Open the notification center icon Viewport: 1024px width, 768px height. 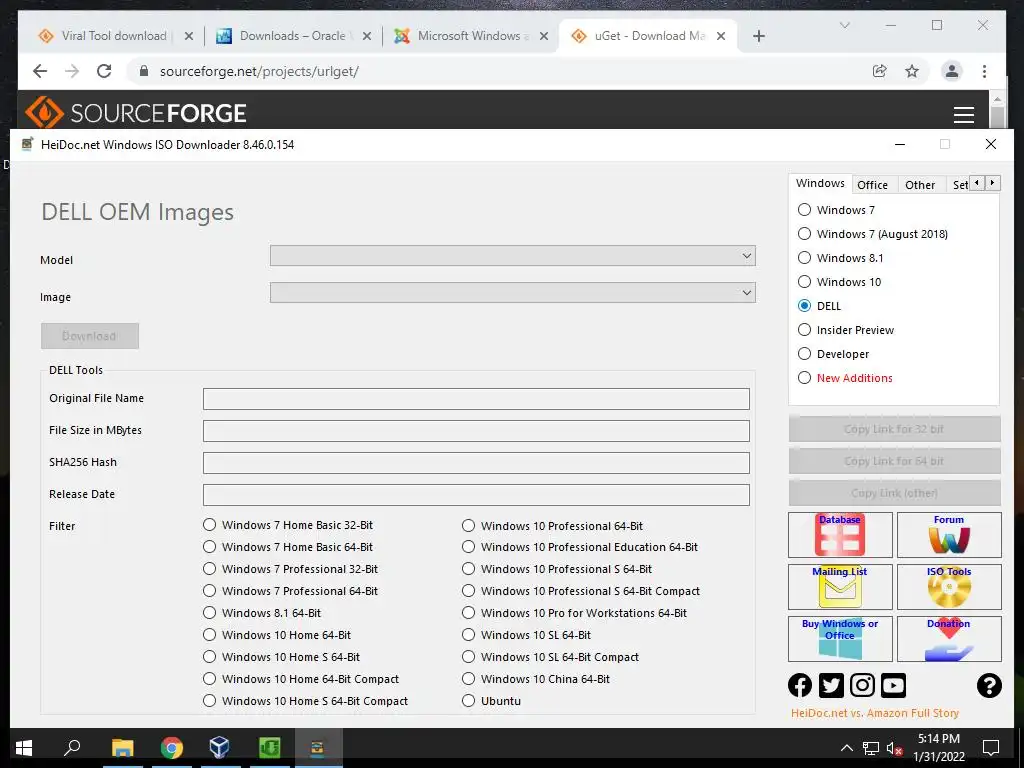click(991, 748)
